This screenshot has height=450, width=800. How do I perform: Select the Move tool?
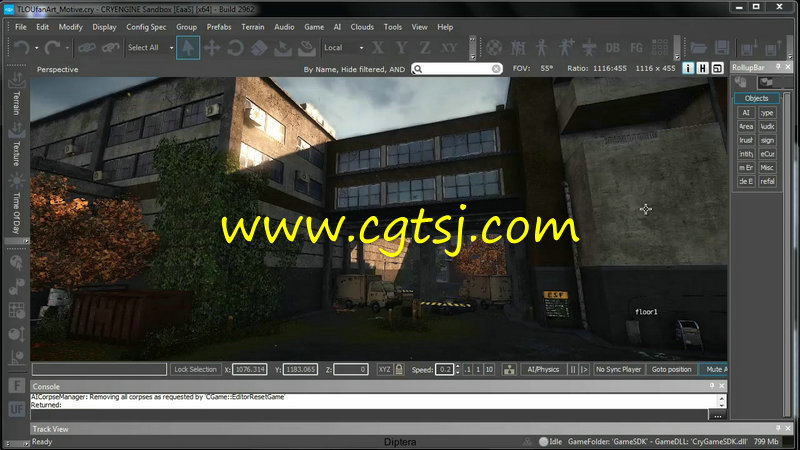(212, 48)
